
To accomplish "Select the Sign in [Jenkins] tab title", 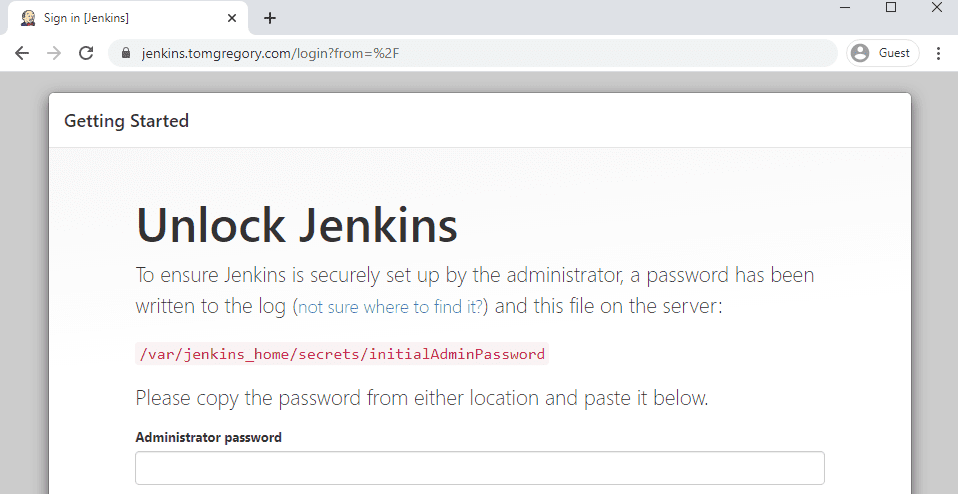I will pos(86,18).
